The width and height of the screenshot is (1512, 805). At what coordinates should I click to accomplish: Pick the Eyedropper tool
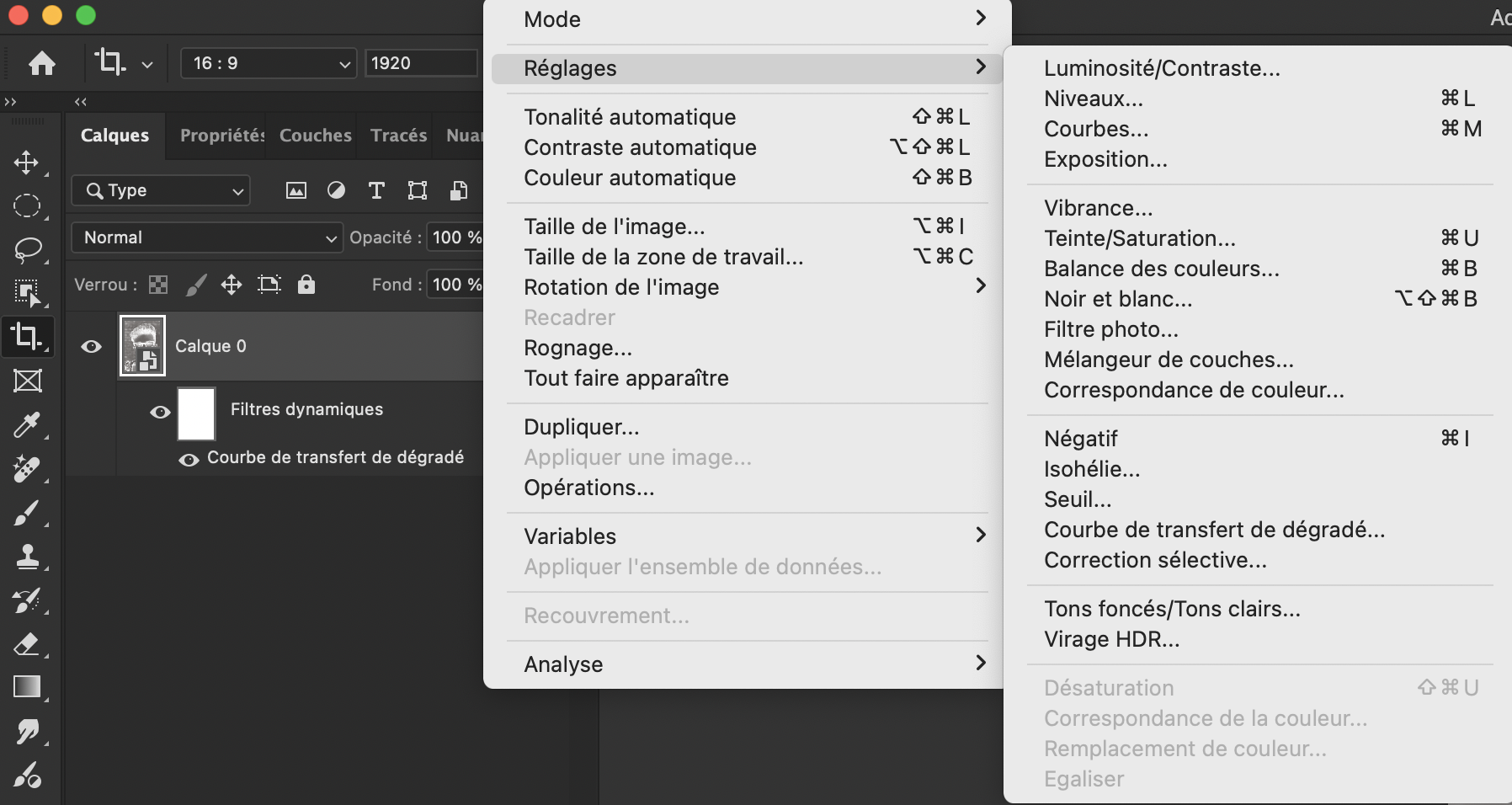pos(28,425)
